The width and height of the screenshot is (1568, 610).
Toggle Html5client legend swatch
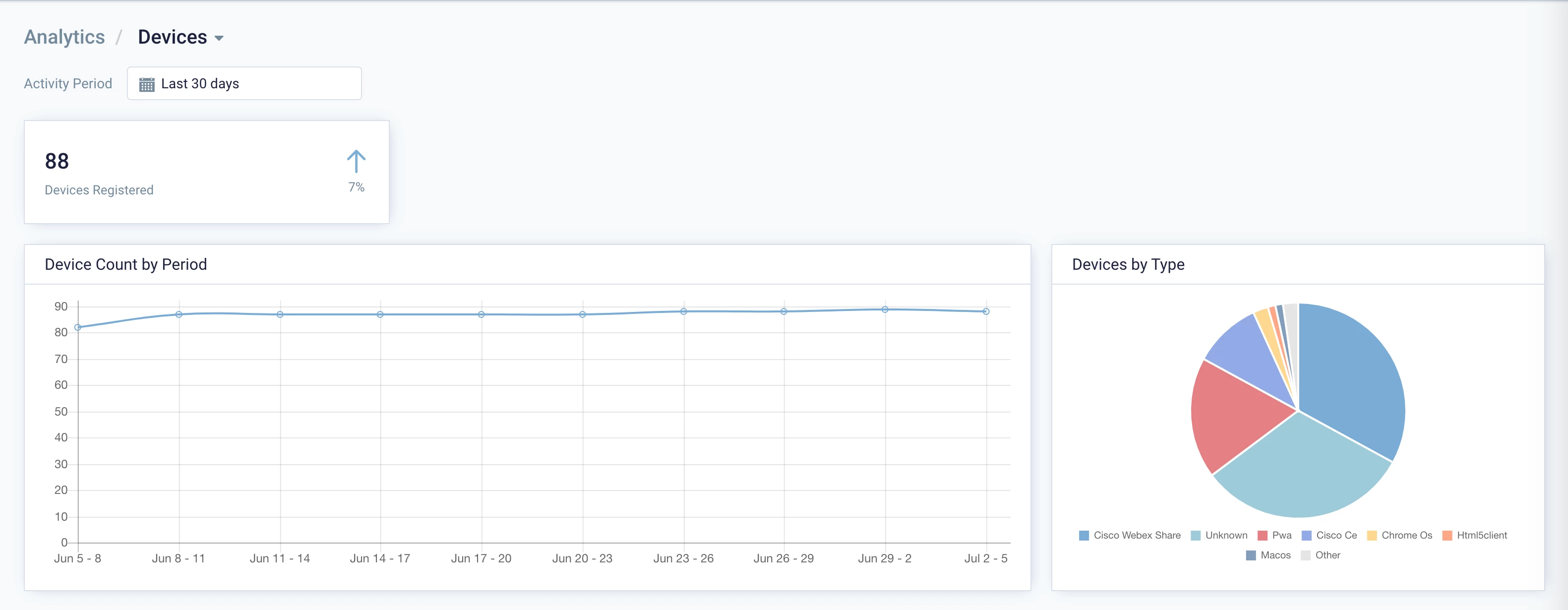1447,536
